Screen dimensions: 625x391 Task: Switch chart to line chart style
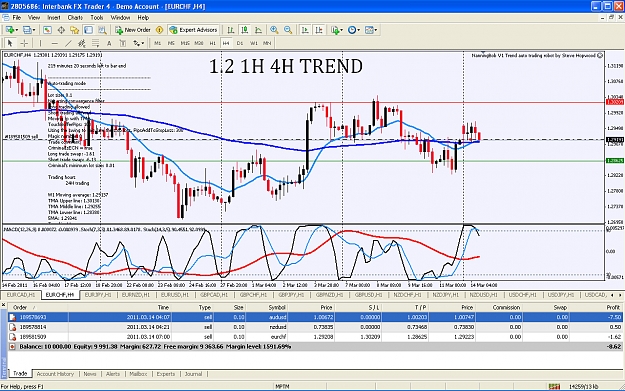(258, 30)
